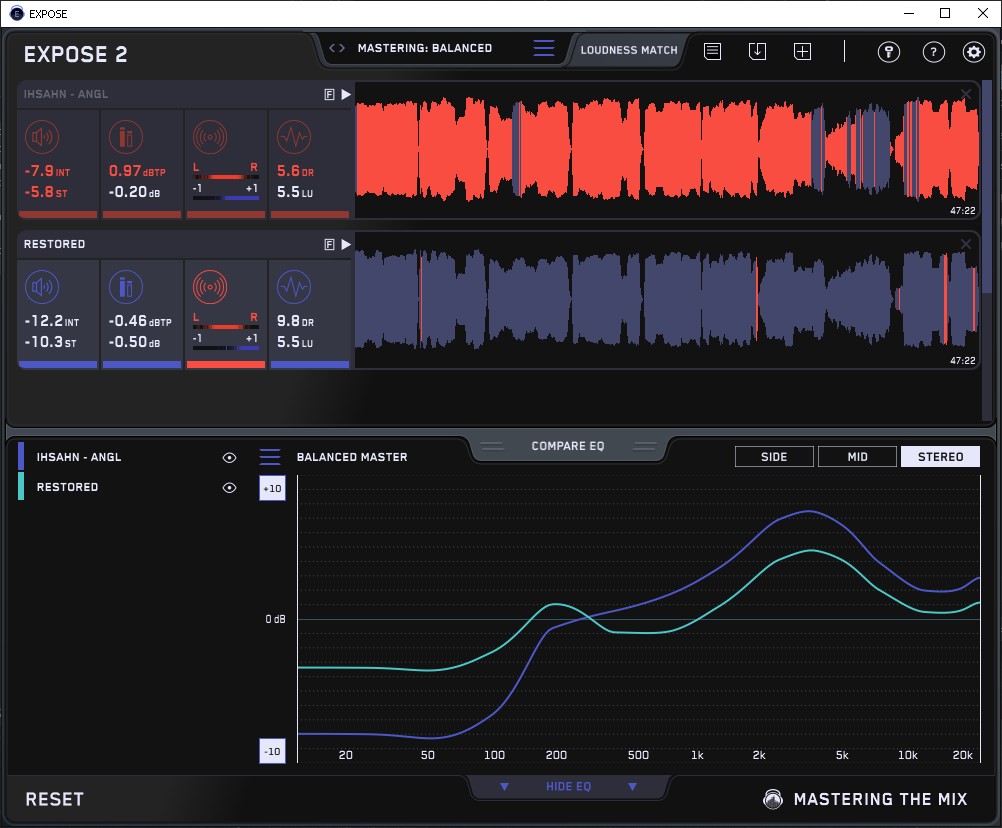This screenshot has height=828, width=1002.
Task: Click the dynamic range waveform icon for IHSAHN track
Action: [x=292, y=137]
